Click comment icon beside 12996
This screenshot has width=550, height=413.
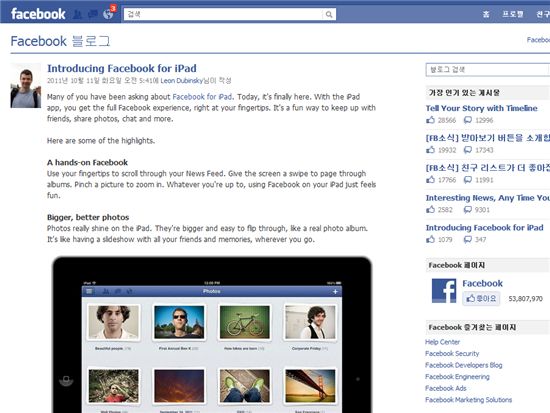click(x=468, y=120)
